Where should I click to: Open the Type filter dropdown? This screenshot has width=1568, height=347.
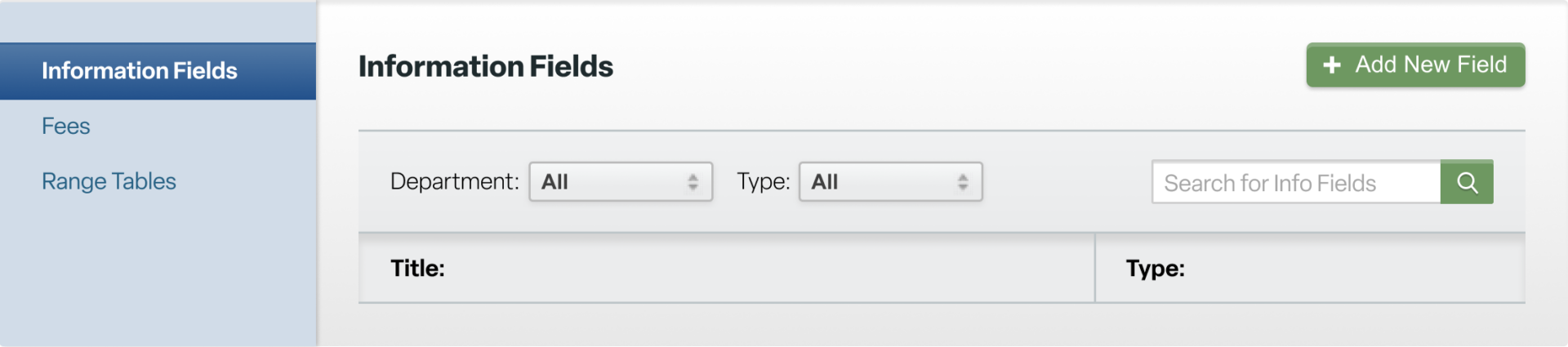pos(890,181)
